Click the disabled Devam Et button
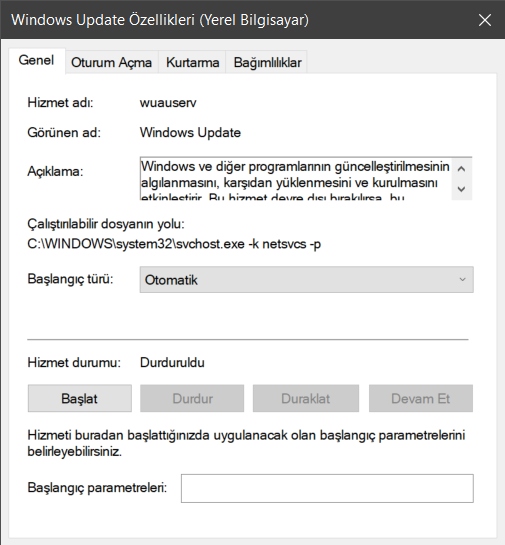The height and width of the screenshot is (545, 505). [421, 398]
